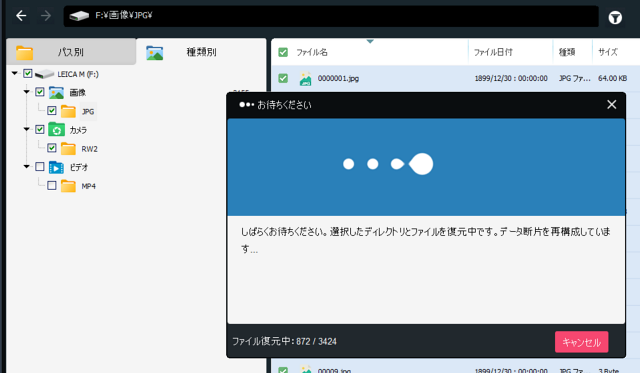Sort by 種類 column header
Viewport: 640px width, 373px height.
567,52
